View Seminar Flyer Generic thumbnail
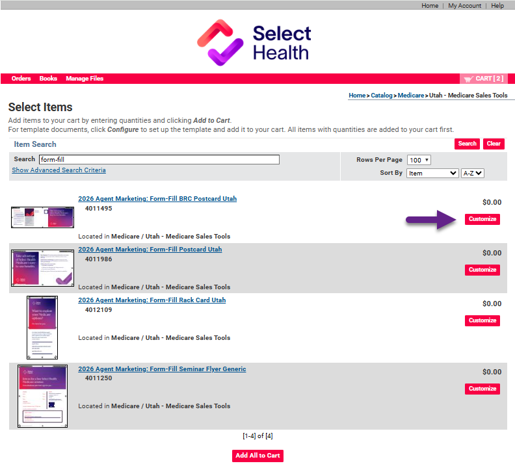Viewport: 515px width, 468px height. point(42,396)
